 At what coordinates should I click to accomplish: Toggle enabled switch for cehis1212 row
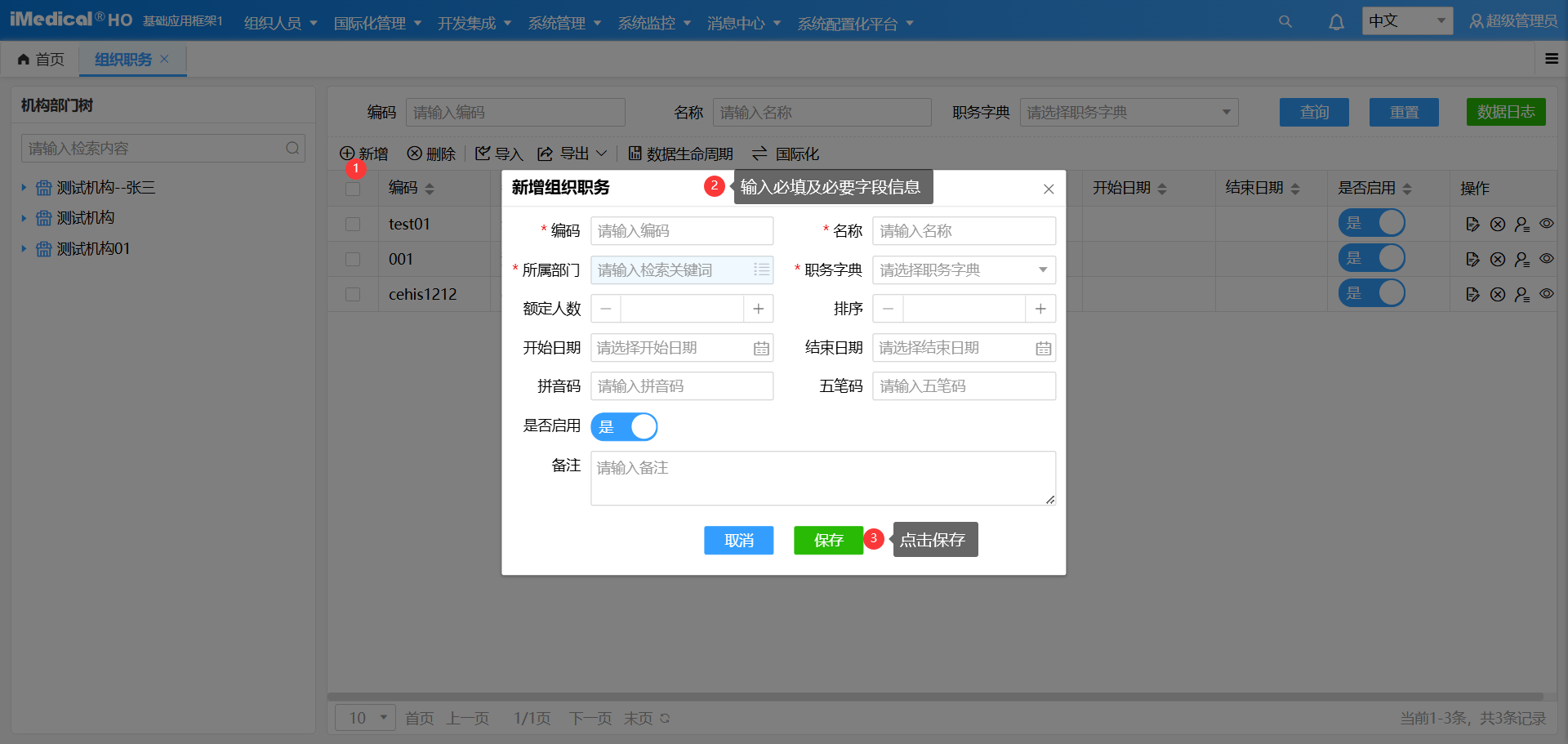(x=1372, y=293)
